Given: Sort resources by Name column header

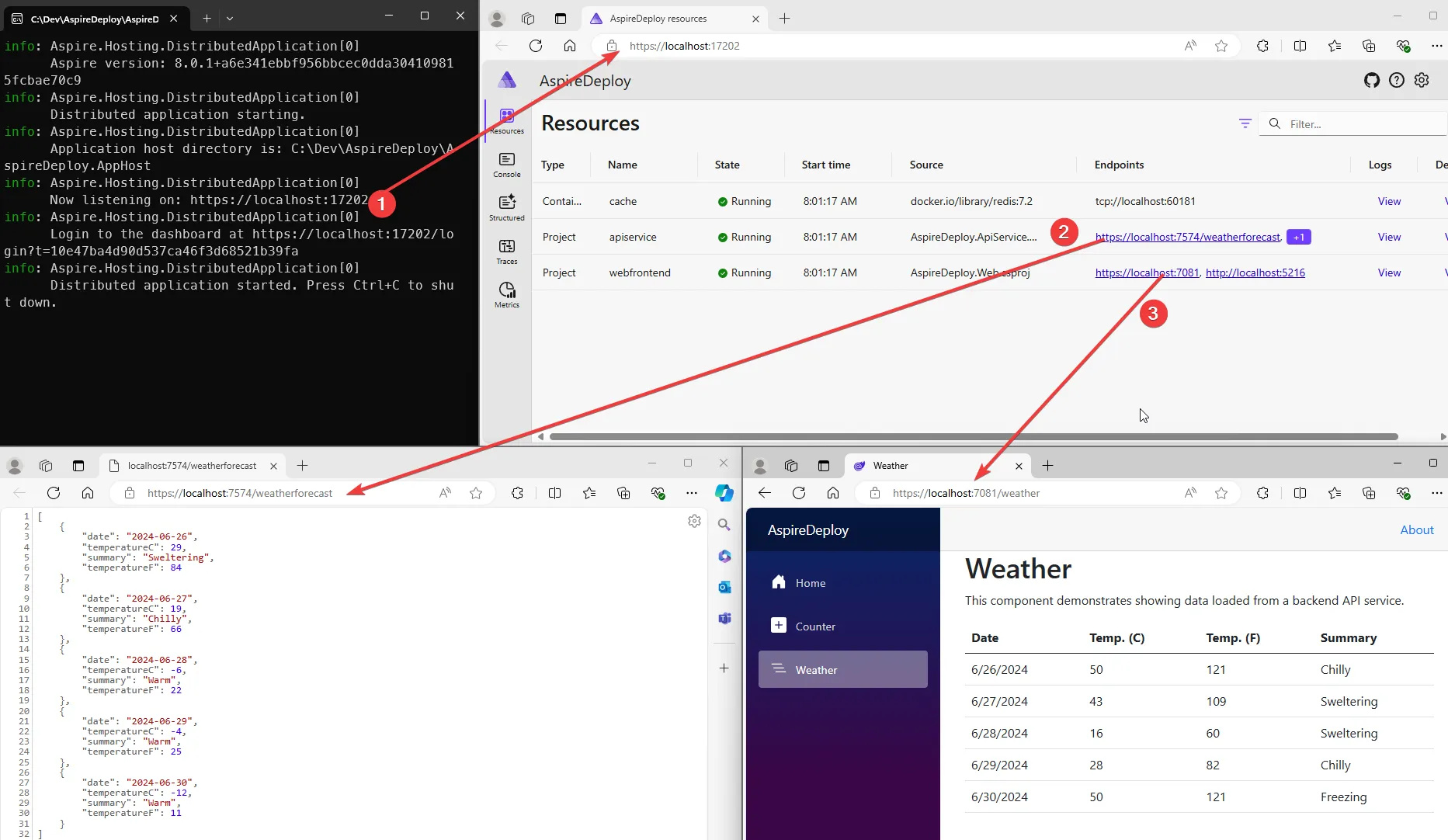Looking at the screenshot, I should coord(623,165).
